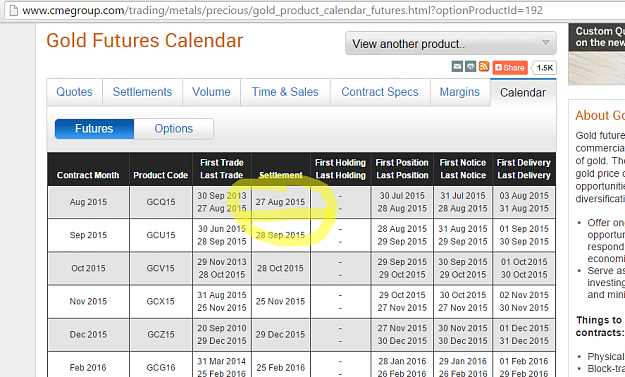This screenshot has width=625, height=377.
Task: Click the Aug 2015 contract month cell
Action: tap(88, 202)
